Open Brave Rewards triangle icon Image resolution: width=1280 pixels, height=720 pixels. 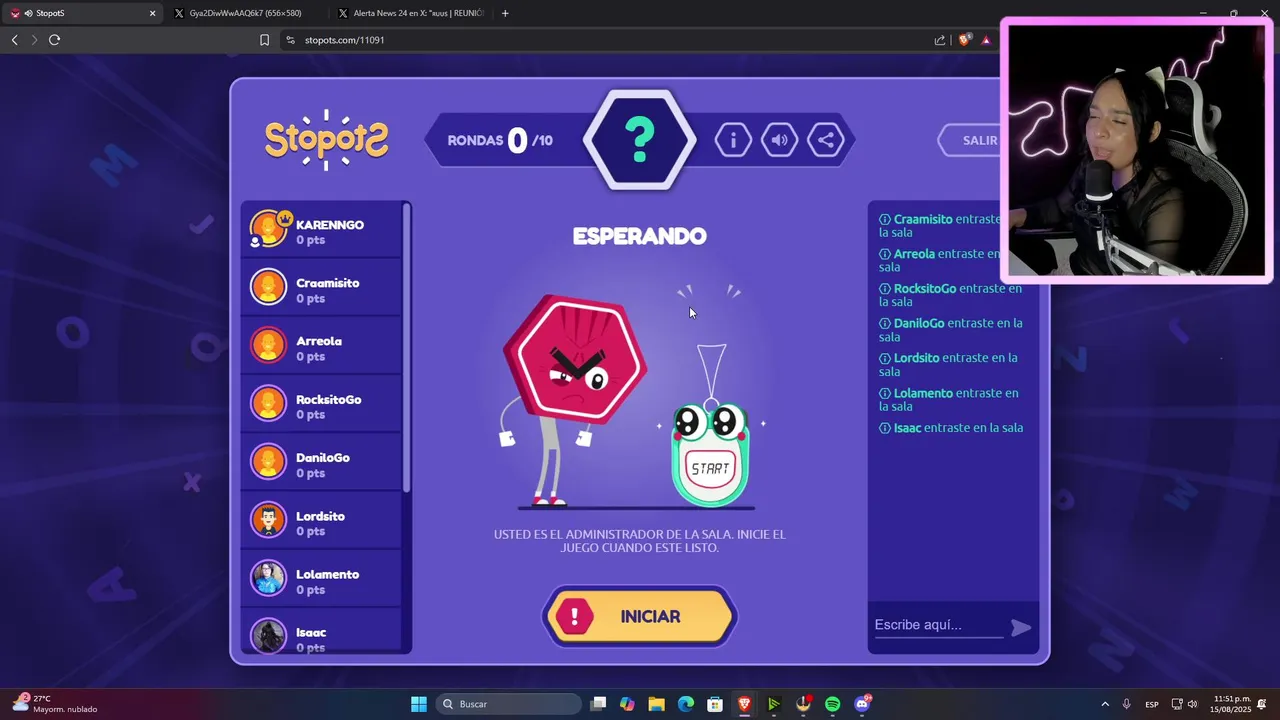986,40
